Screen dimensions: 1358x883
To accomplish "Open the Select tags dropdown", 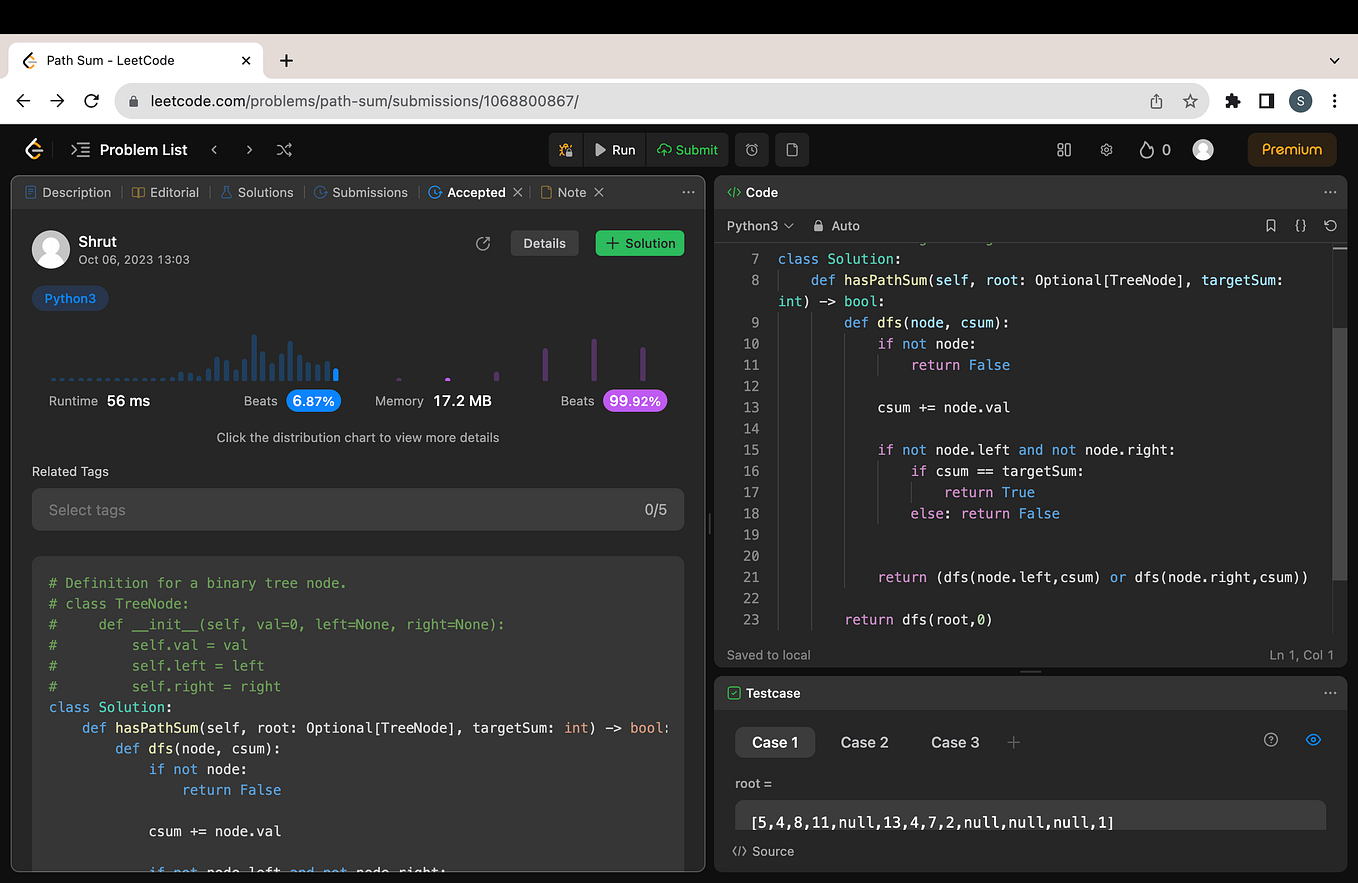I will (358, 509).
